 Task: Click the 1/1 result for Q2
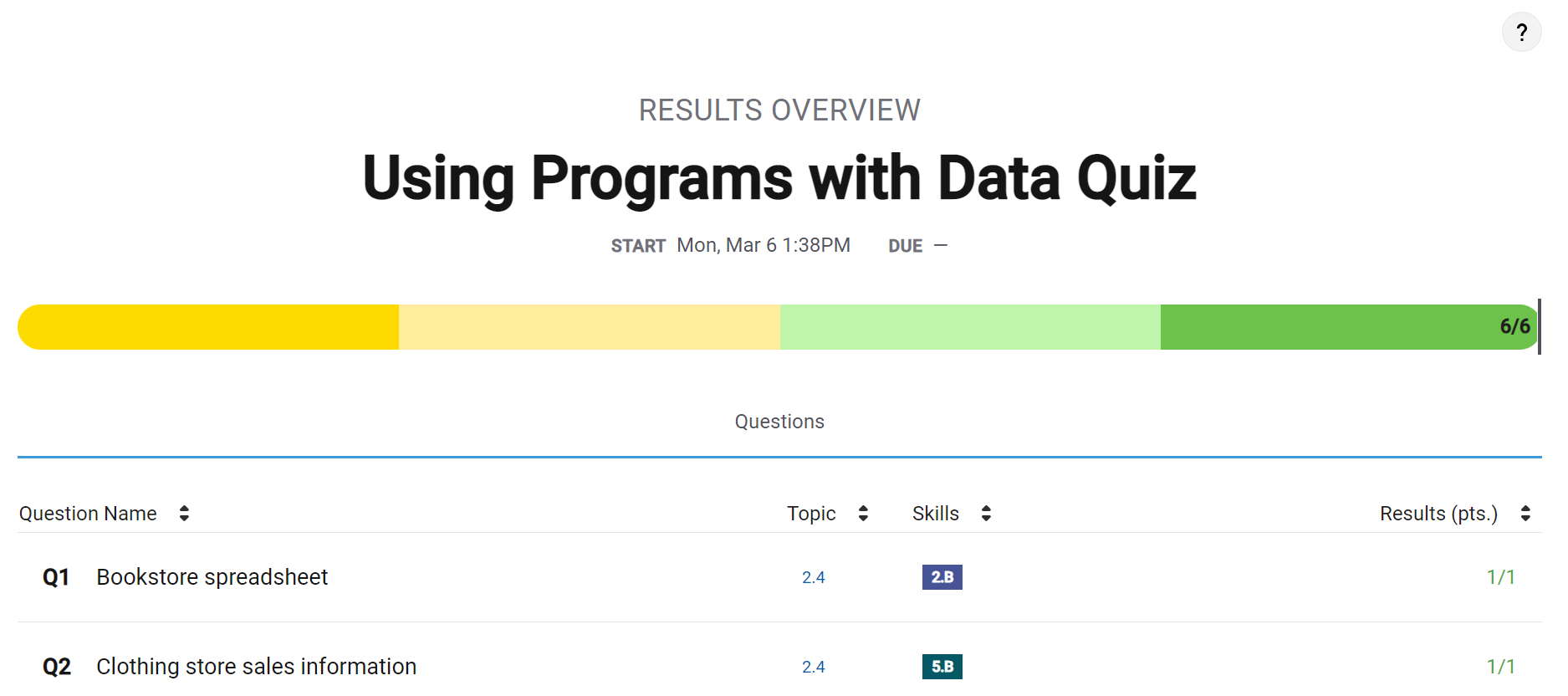point(1500,667)
